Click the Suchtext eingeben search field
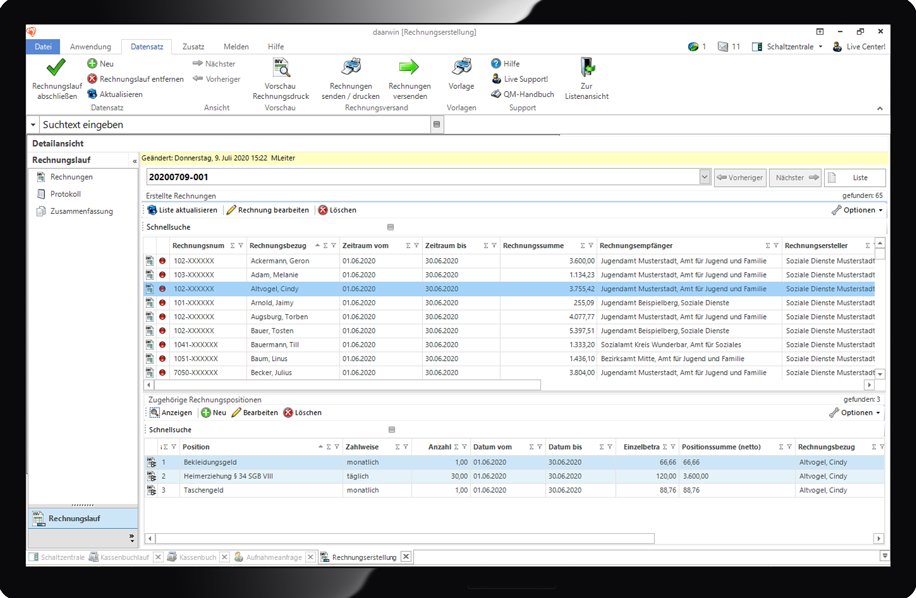 coord(234,125)
